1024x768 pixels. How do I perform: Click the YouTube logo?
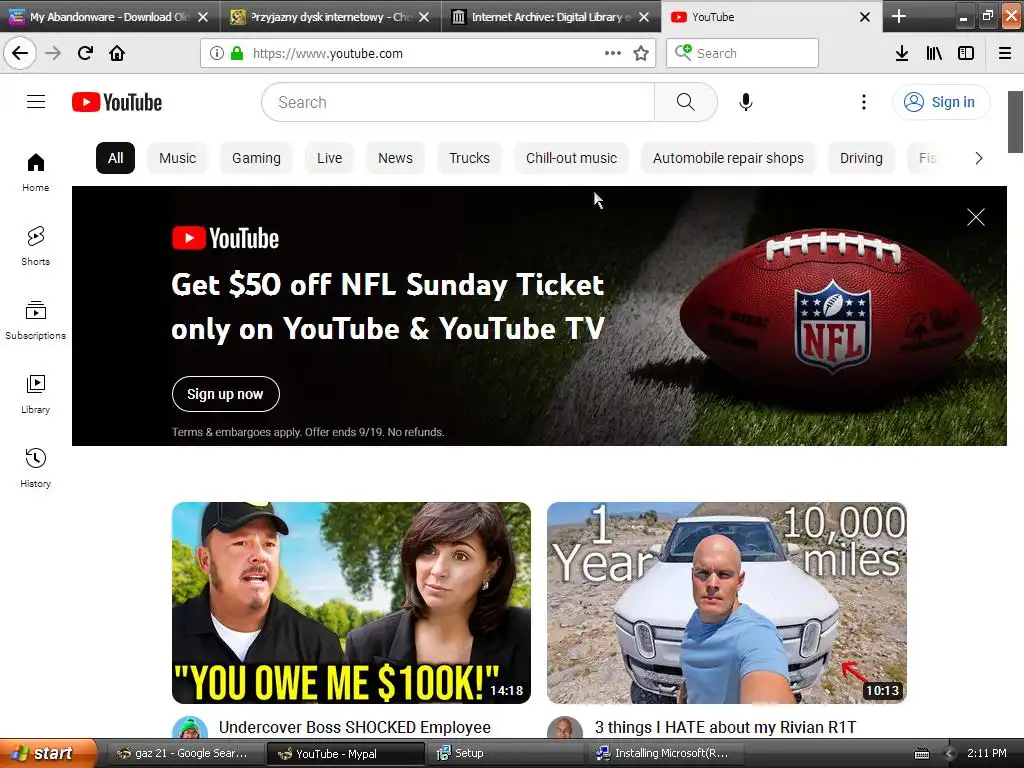[x=117, y=102]
